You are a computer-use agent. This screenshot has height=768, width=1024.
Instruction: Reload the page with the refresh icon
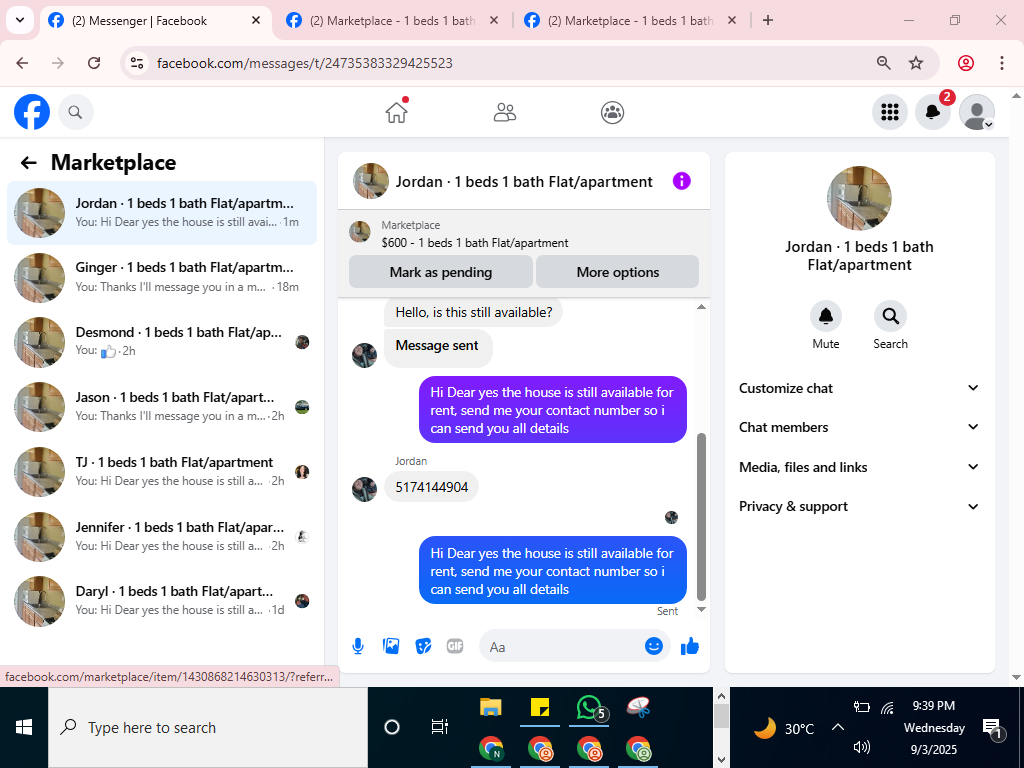94,63
